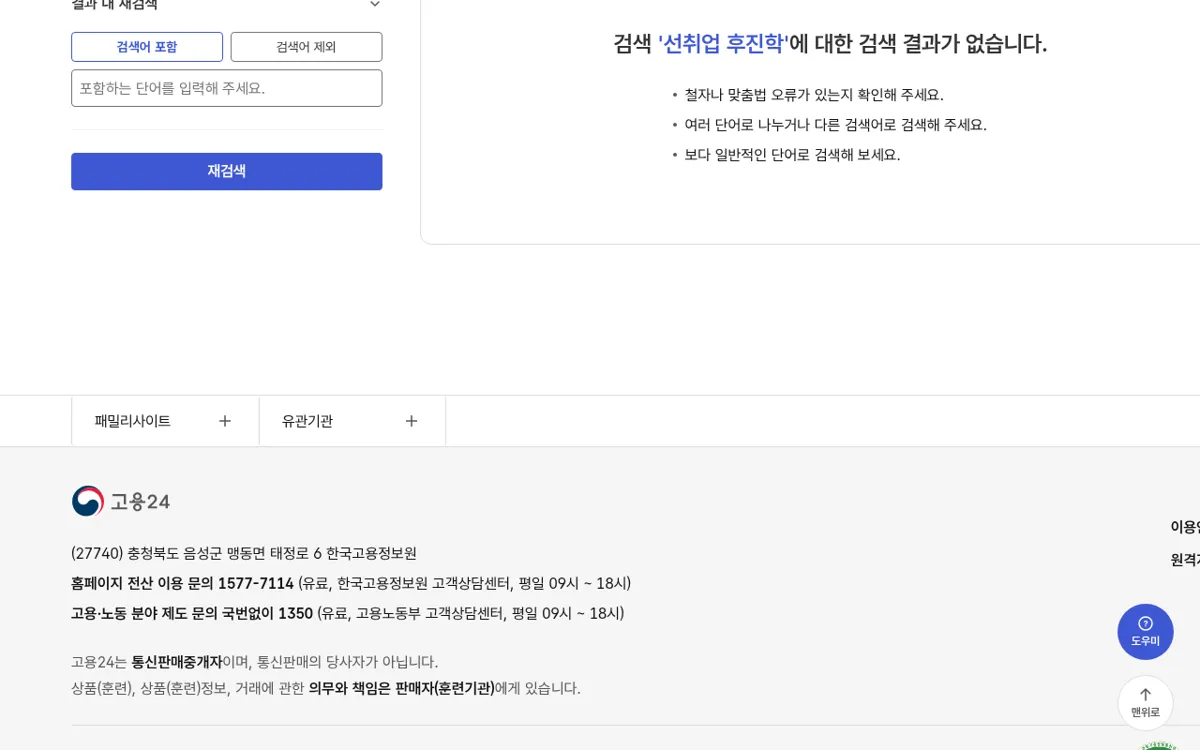Collapse the 결과 내 재검색 chevron
1200x750 pixels.
tap(375, 4)
